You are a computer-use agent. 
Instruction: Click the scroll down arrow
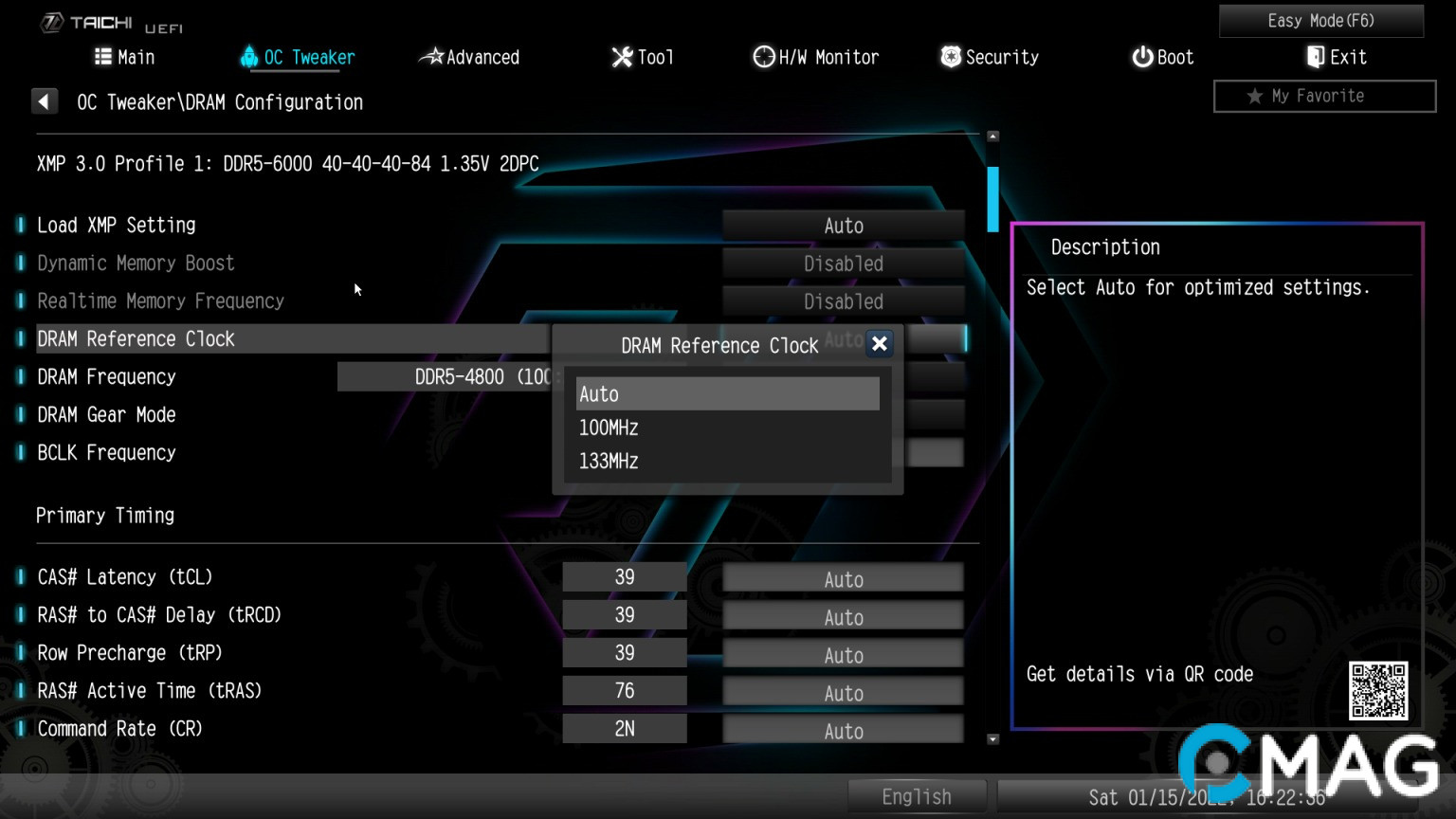(992, 739)
